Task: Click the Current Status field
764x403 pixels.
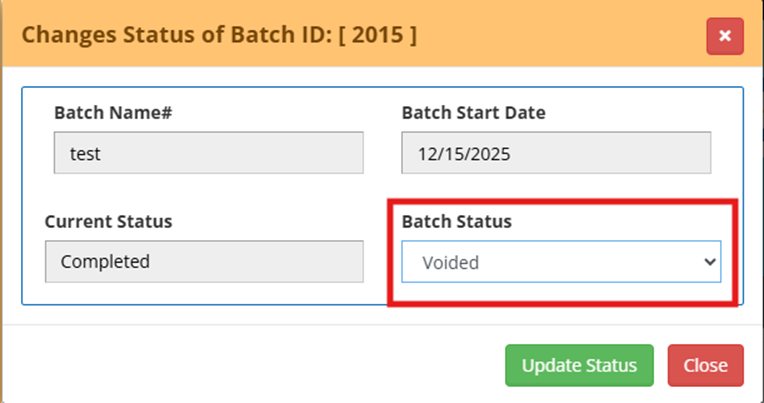Action: click(204, 262)
